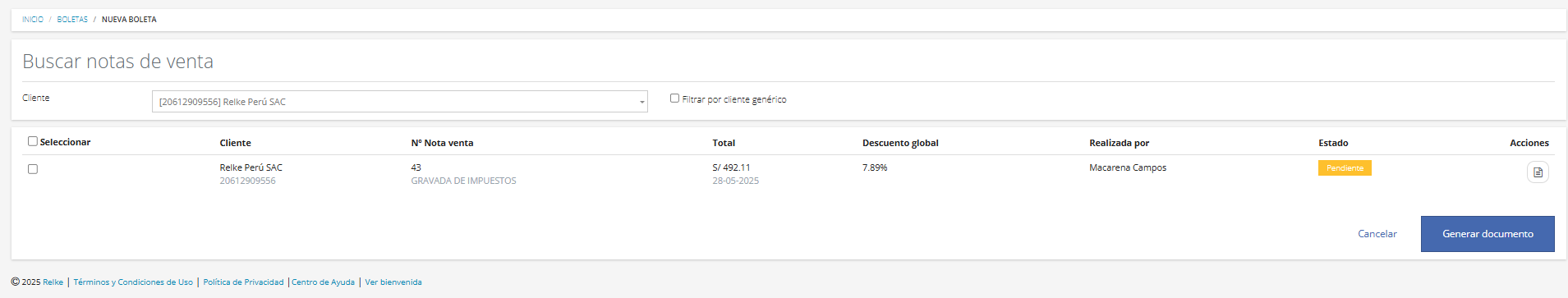The height and width of the screenshot is (298, 1568).
Task: Expand the Cliente dropdown arrow
Action: (x=641, y=102)
